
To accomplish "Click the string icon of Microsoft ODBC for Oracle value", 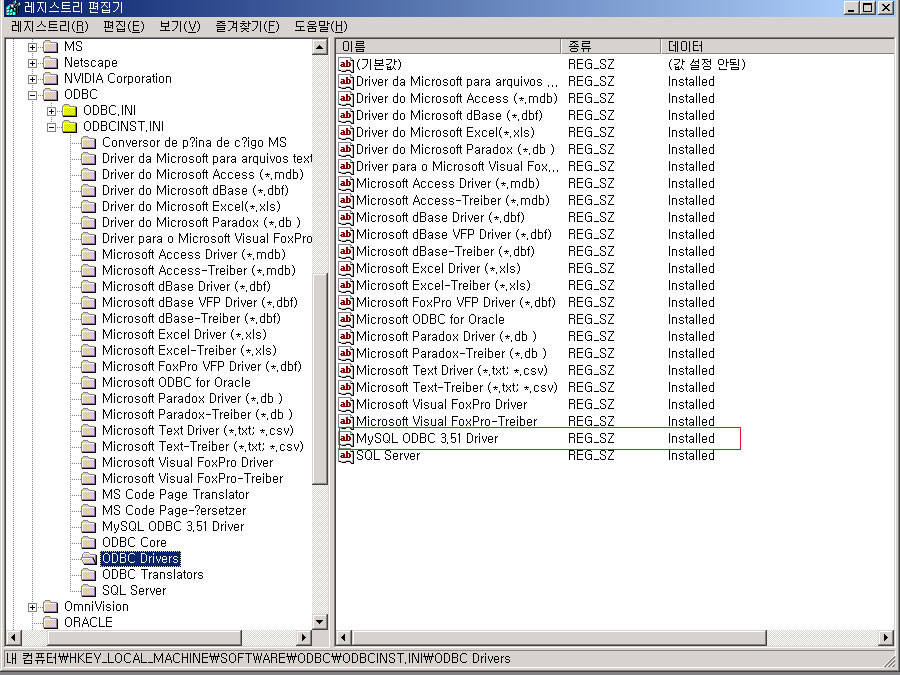I will [346, 320].
